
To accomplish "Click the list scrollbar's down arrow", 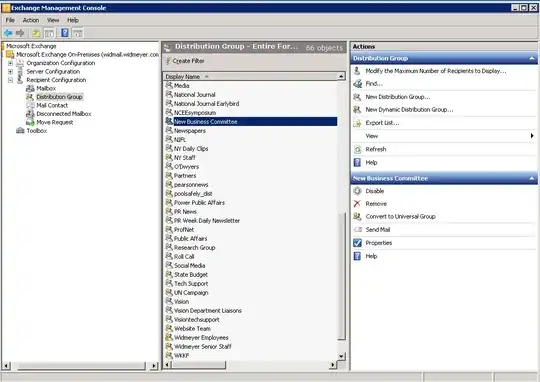I will click(341, 356).
